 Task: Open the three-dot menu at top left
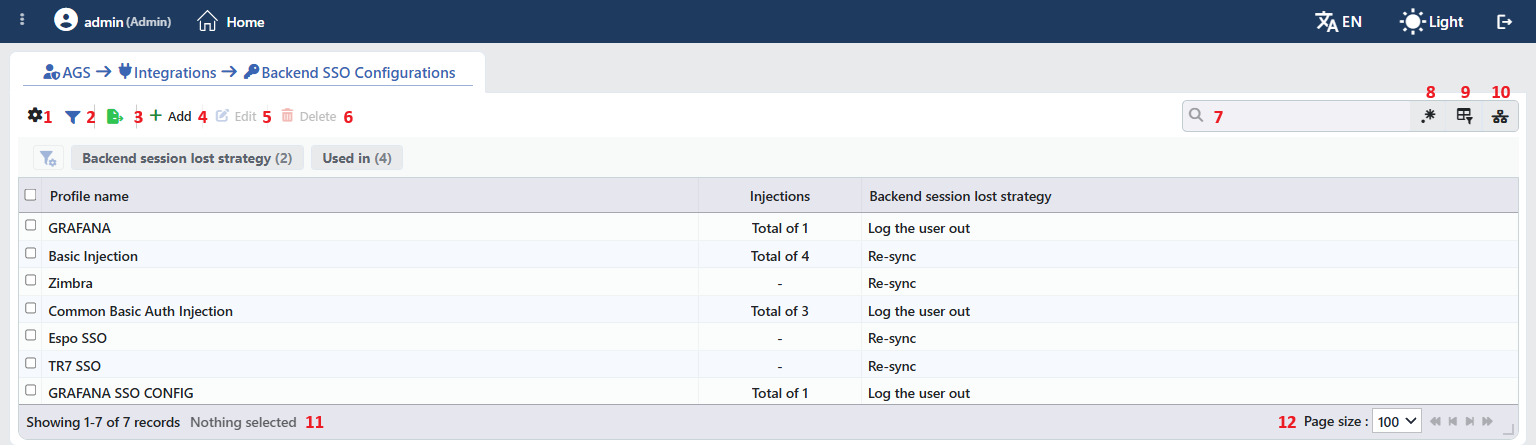(x=22, y=20)
